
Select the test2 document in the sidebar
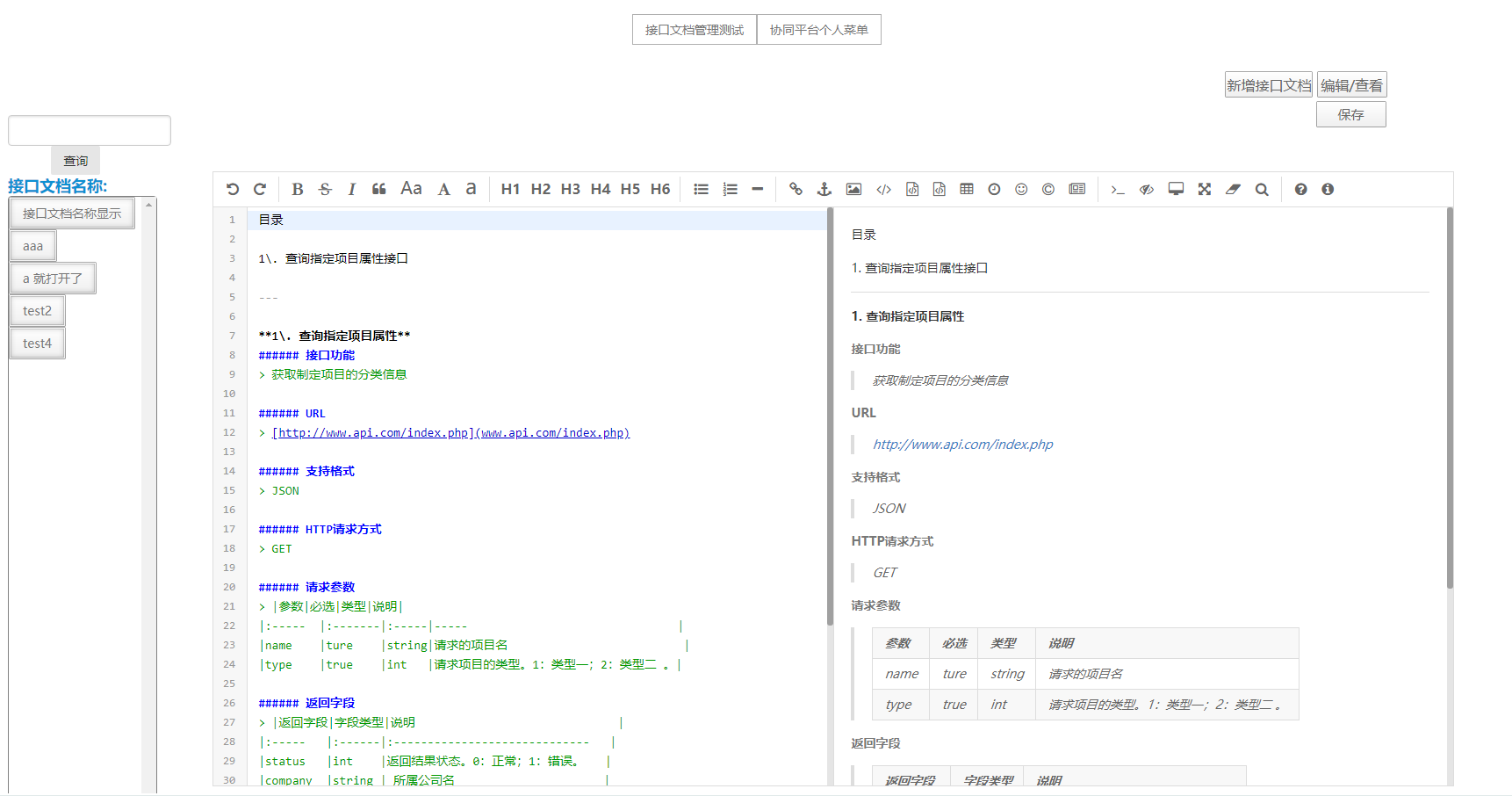click(x=36, y=310)
